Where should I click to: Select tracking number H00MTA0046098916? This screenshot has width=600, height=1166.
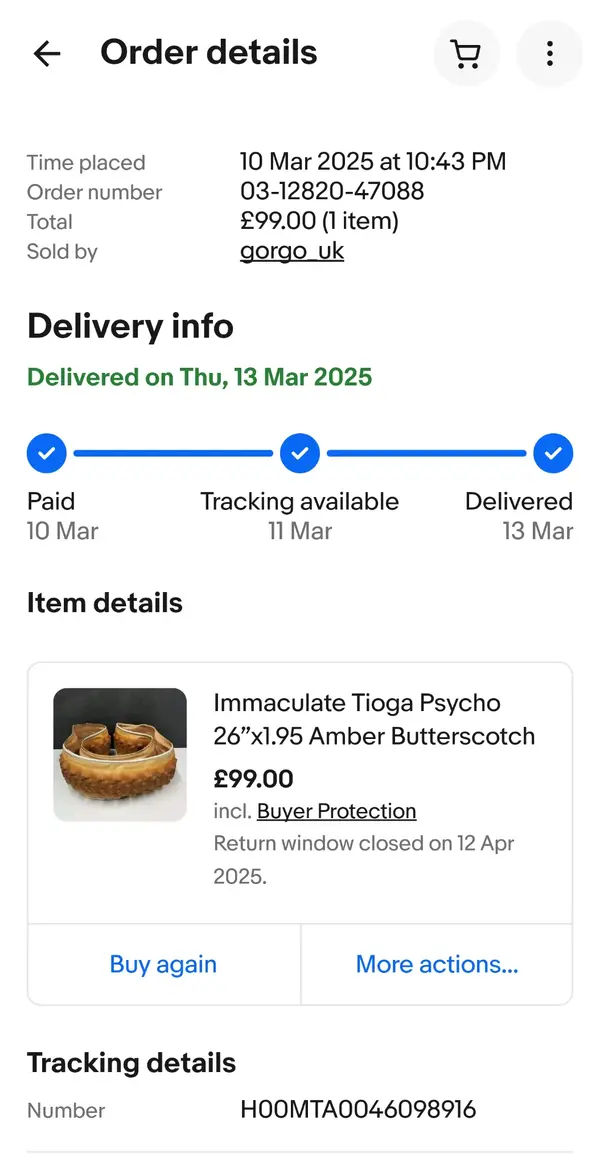(x=358, y=1109)
